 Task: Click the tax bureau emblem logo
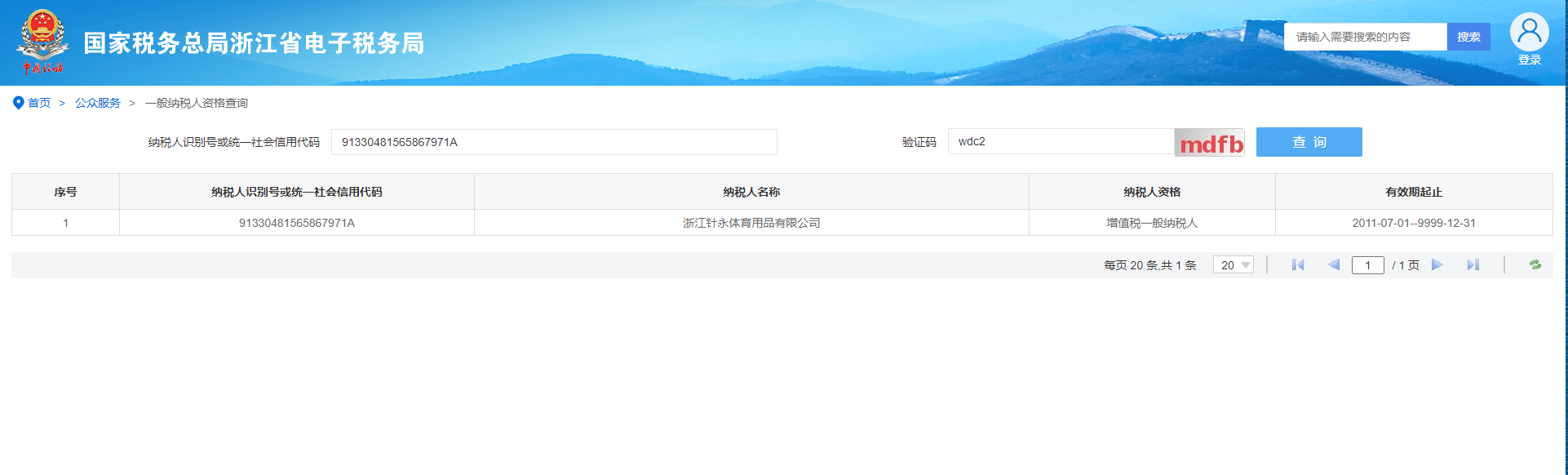tap(42, 42)
